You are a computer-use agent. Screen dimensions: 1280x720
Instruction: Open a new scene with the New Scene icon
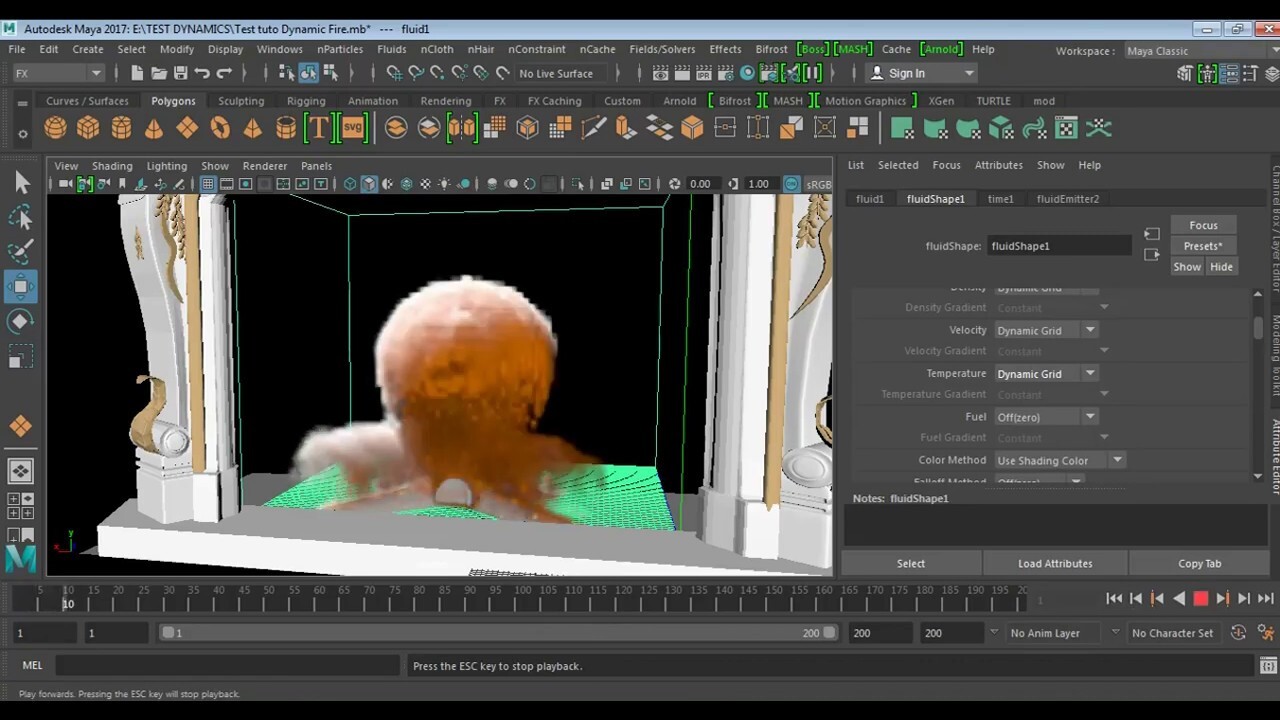(137, 73)
